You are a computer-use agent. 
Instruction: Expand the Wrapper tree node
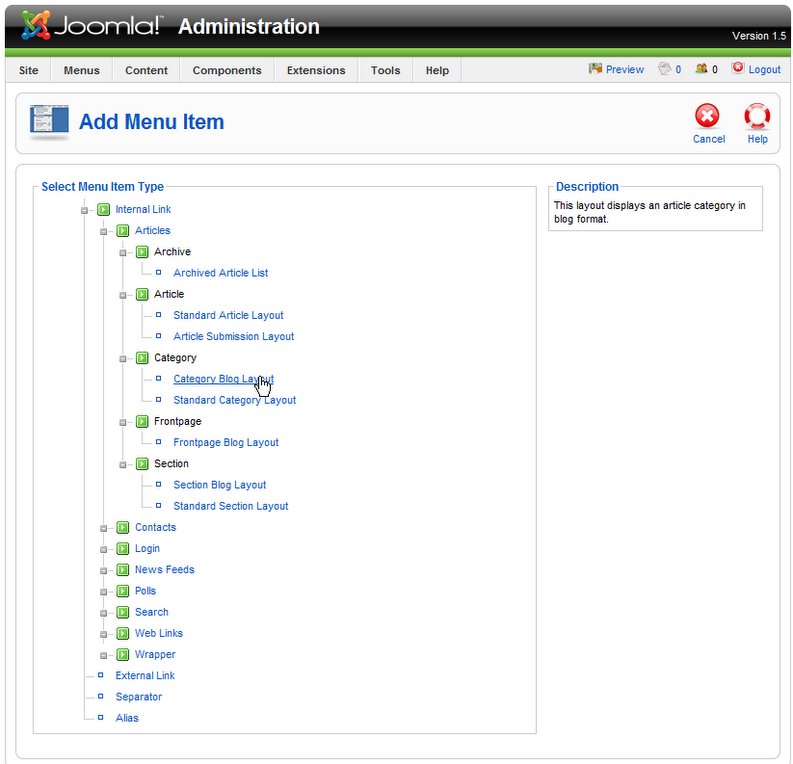104,656
